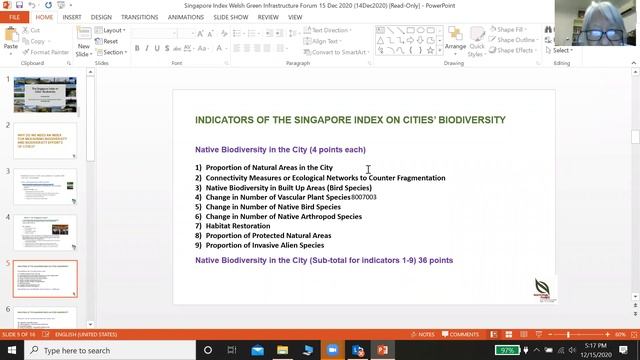Save the presentation from the quick access toolbar
640x360 pixels.
(19, 5)
